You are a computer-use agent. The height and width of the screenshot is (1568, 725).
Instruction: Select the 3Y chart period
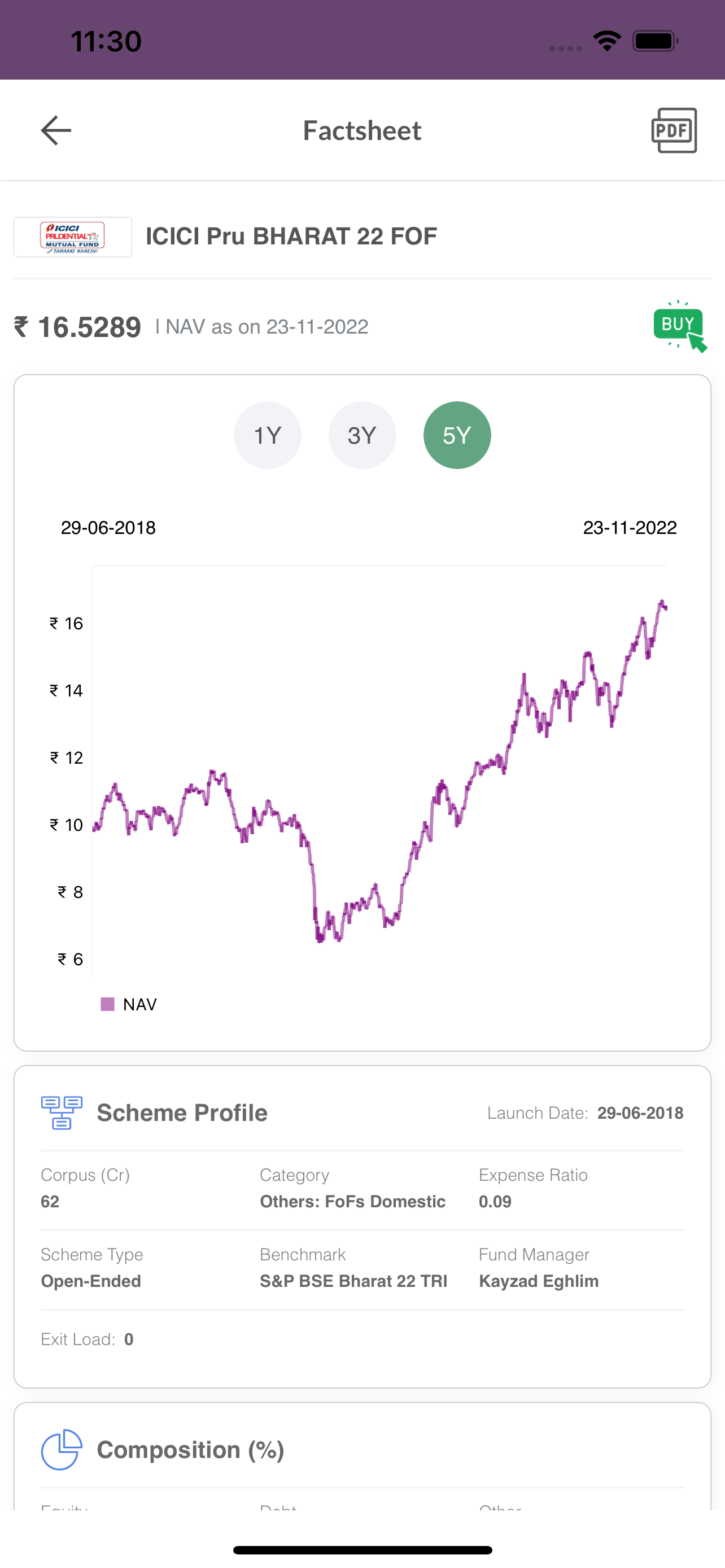click(362, 435)
